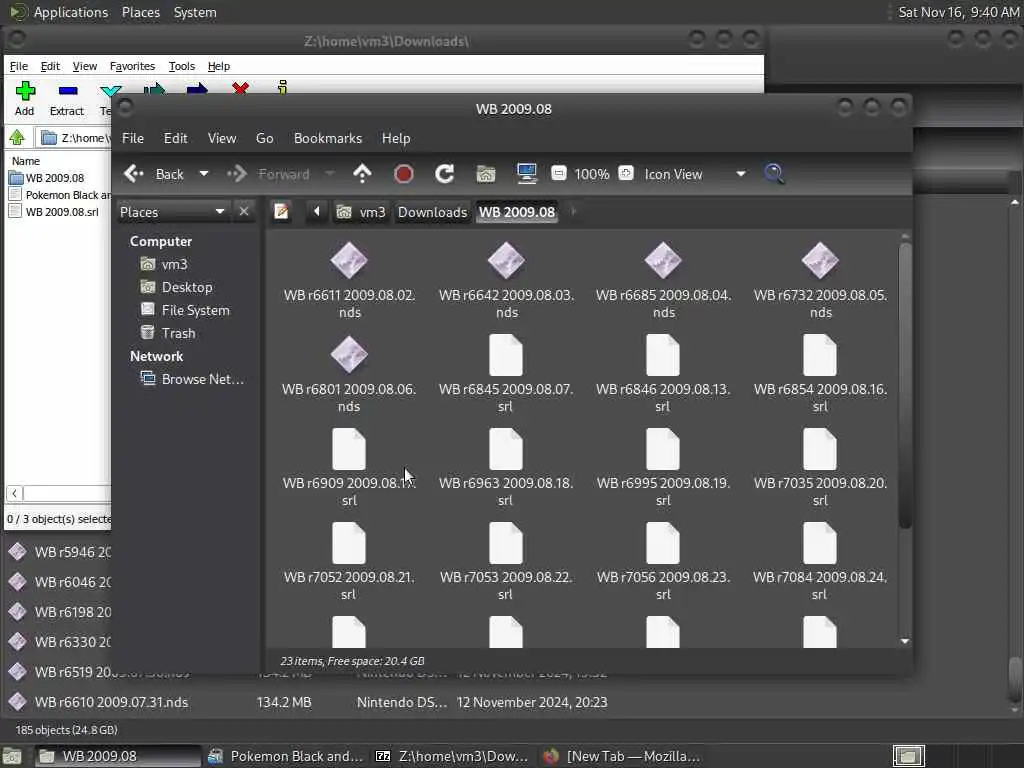Click the red Stop loading icon
Viewport: 1024px width, 768px height.
click(404, 174)
